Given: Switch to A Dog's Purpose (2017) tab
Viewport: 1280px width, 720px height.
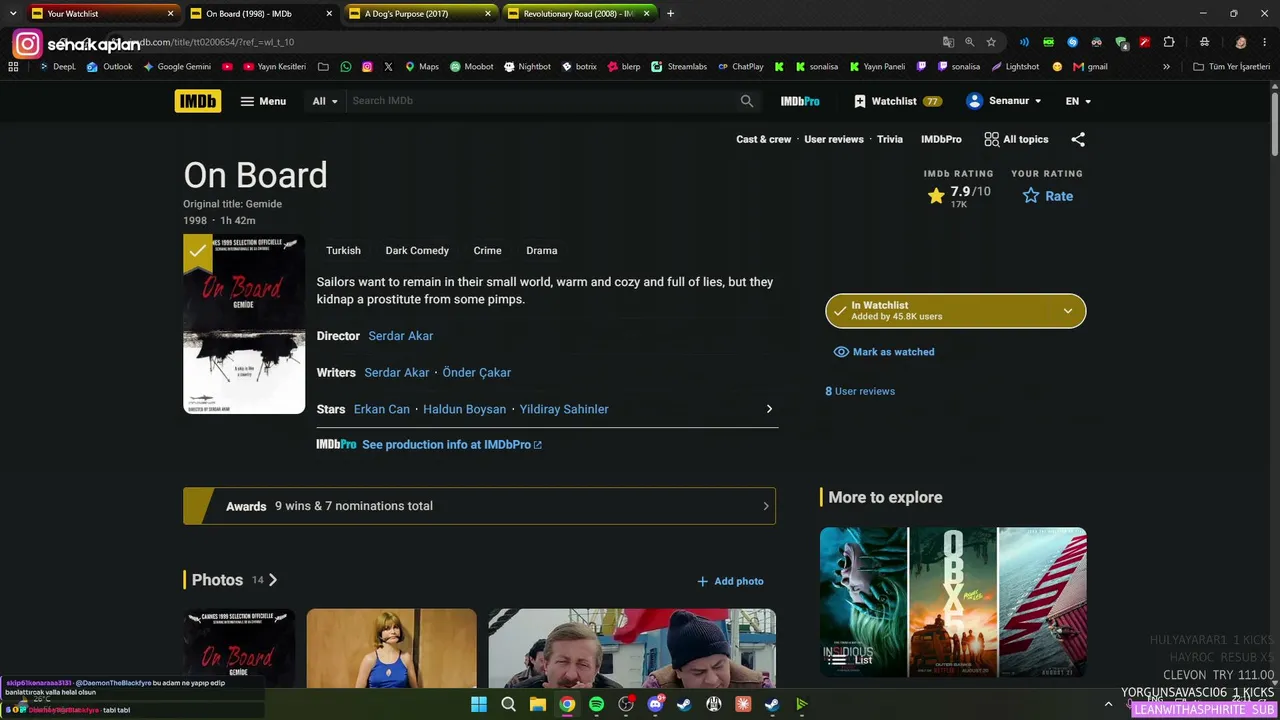Looking at the screenshot, I should 420,14.
